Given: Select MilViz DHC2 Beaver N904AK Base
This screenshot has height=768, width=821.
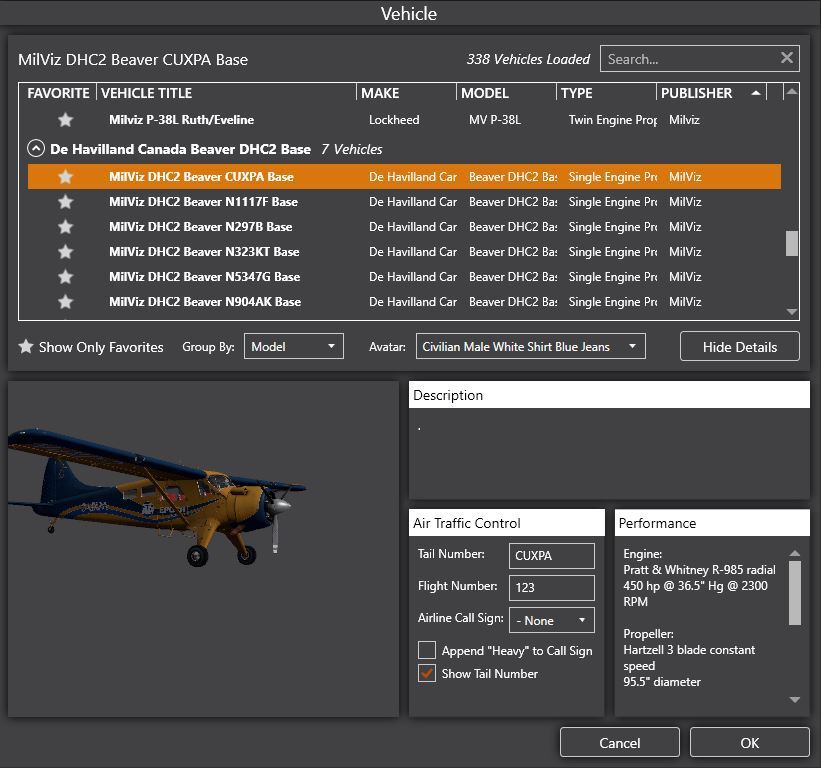Looking at the screenshot, I should (205, 302).
